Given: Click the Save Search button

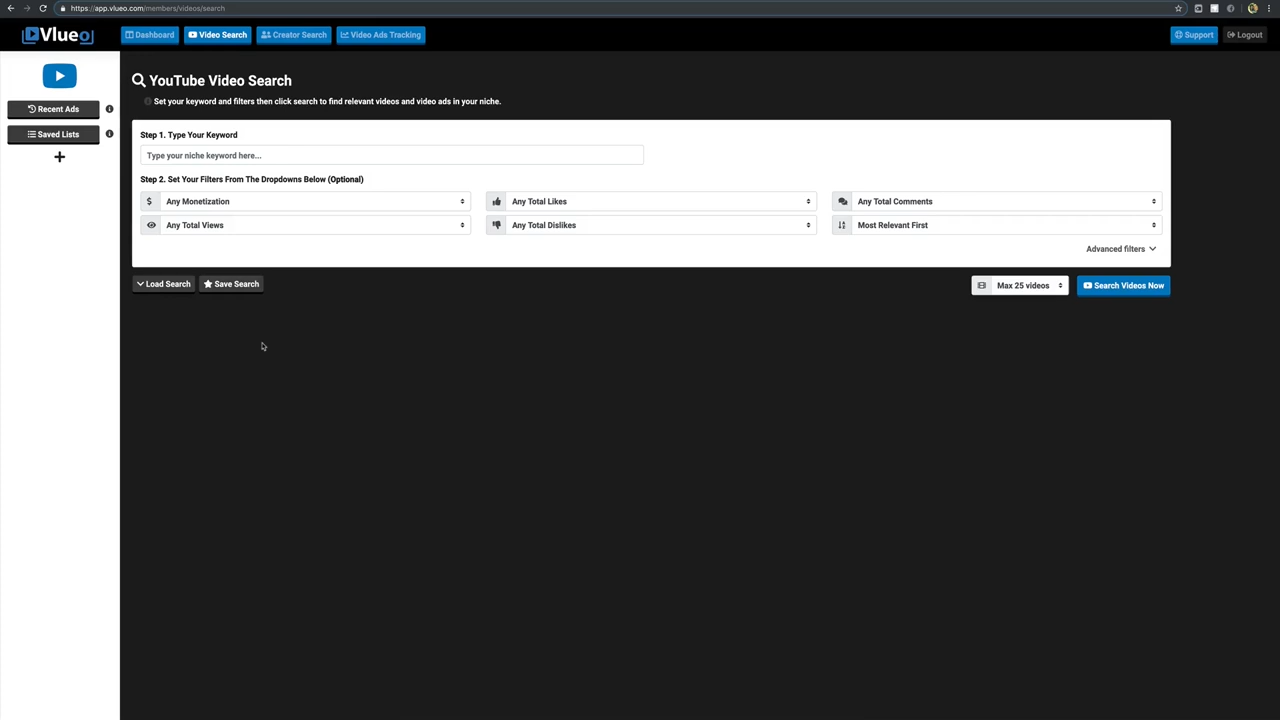Looking at the screenshot, I should (x=231, y=284).
